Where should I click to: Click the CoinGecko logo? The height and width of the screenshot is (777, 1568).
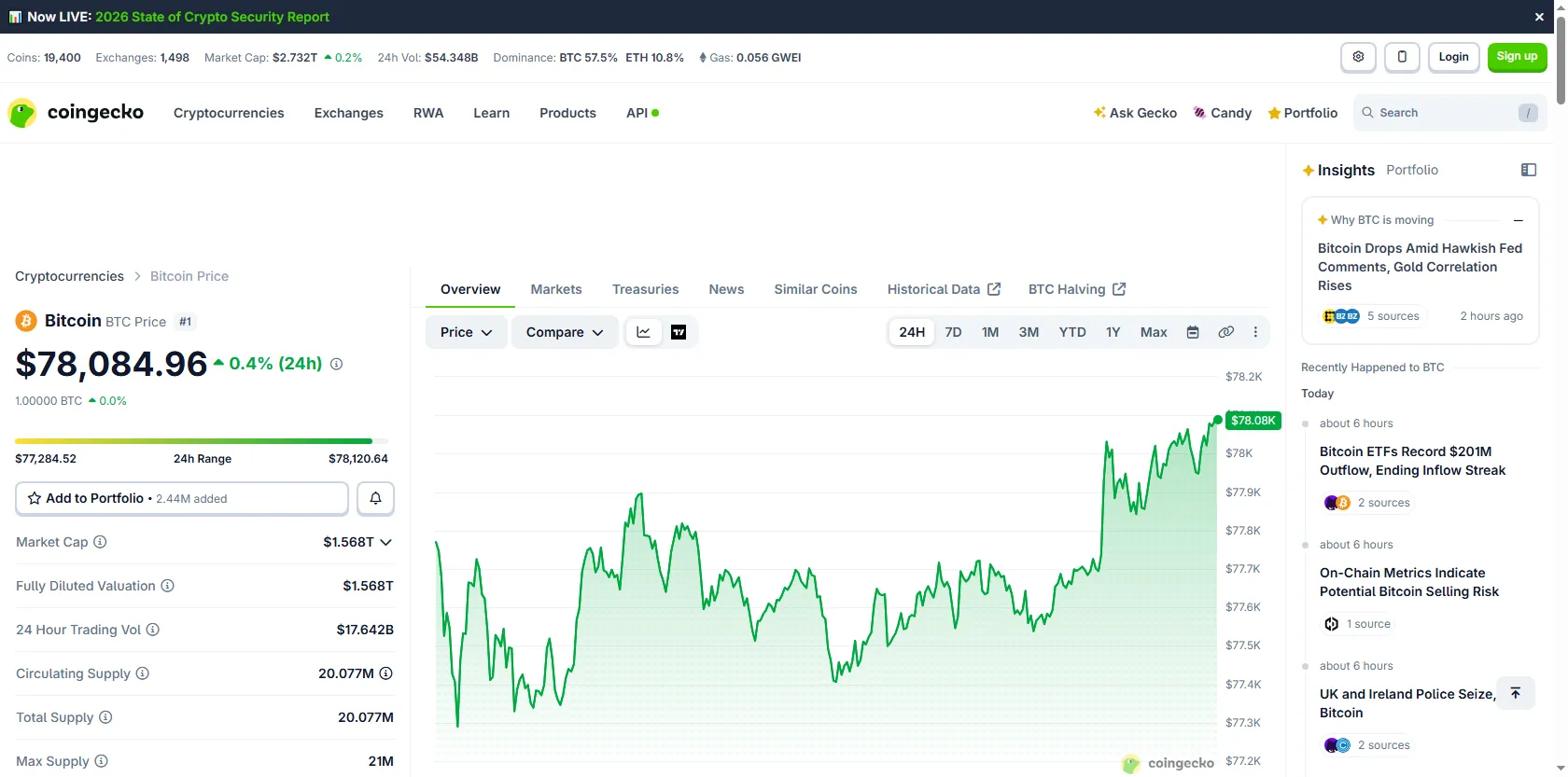coord(76,113)
